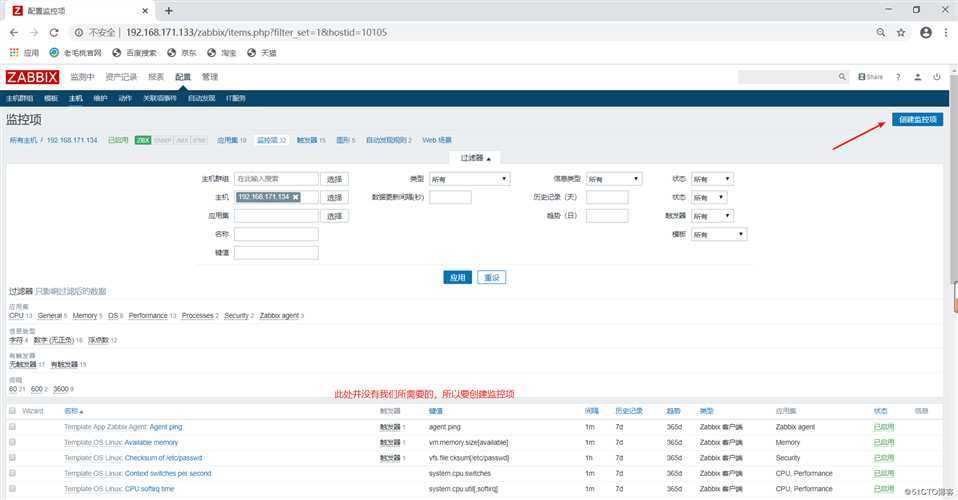958x500 pixels.
Task: Open the 状态 dropdown beside 历史记录
Action: click(x=709, y=197)
